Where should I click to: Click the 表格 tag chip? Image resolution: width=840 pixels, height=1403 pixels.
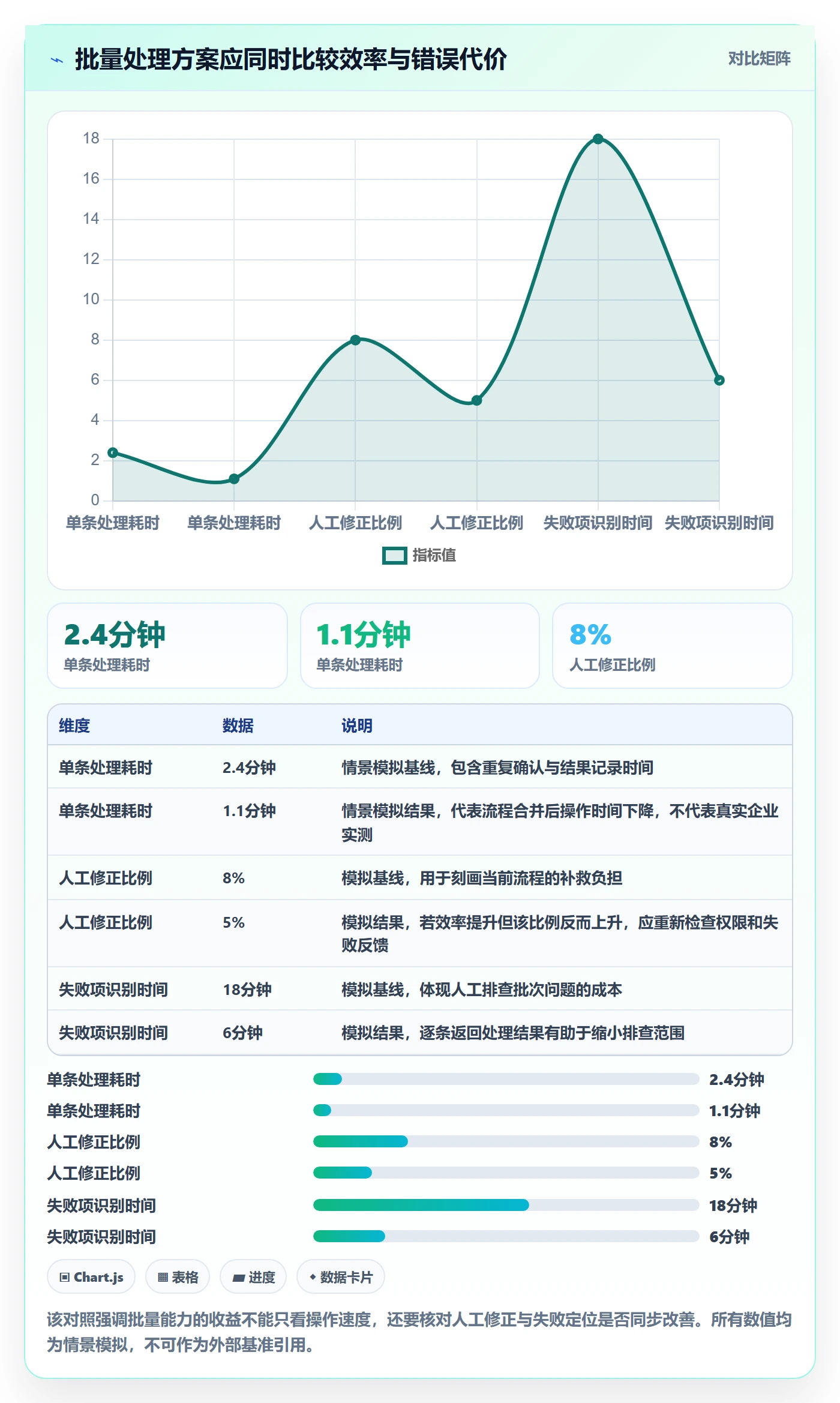click(x=178, y=1277)
